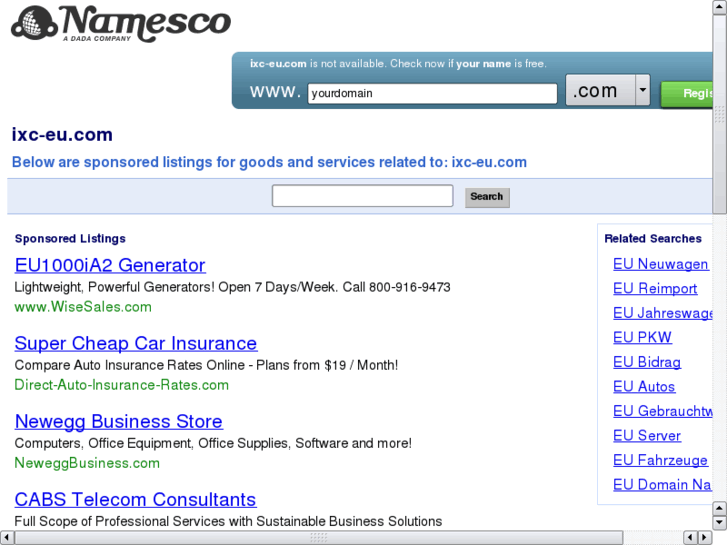
Task: Open the EU1000iA2 Generator link
Action: tap(110, 265)
